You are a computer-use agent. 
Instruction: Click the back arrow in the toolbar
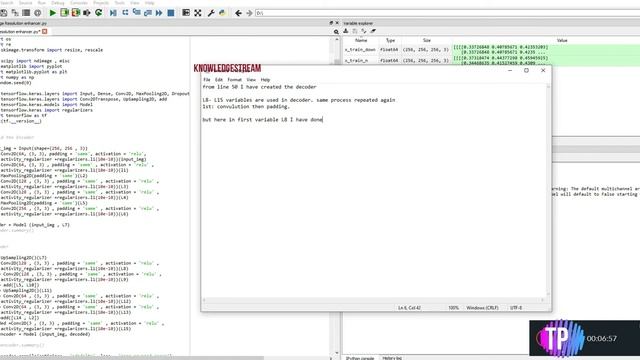[x=238, y=13]
